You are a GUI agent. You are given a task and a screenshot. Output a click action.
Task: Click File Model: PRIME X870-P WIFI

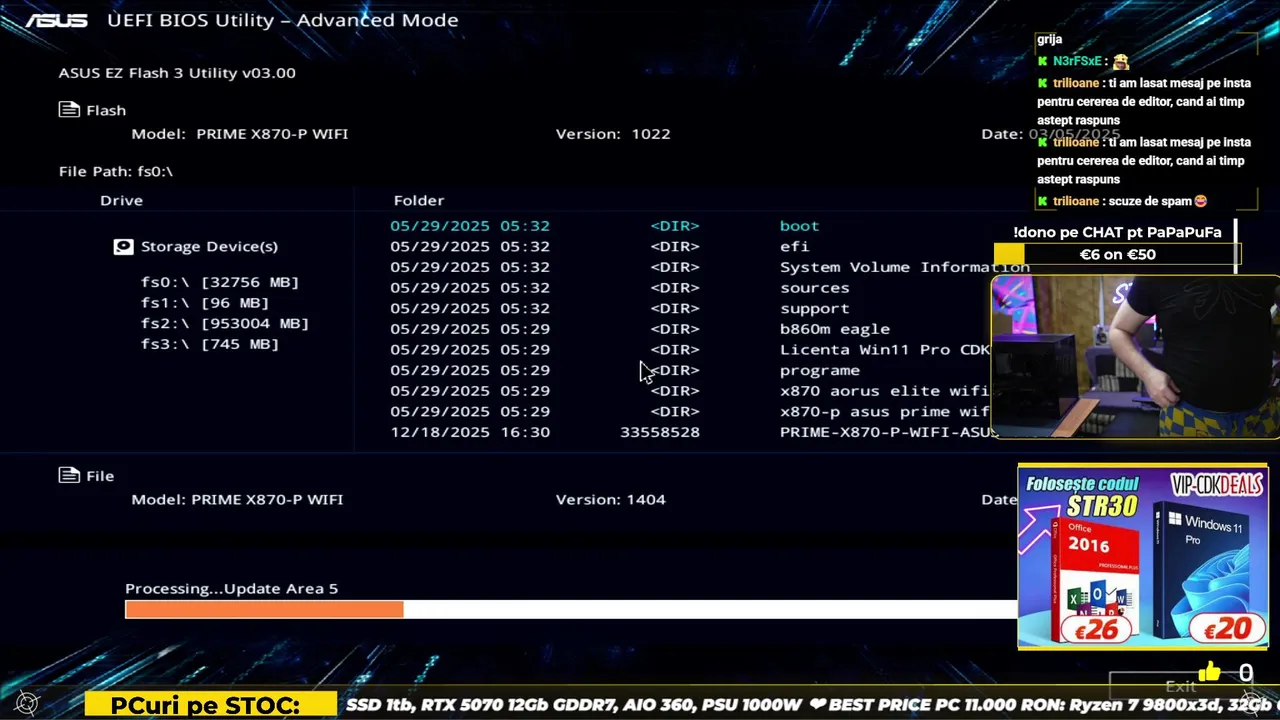pyautogui.click(x=237, y=499)
